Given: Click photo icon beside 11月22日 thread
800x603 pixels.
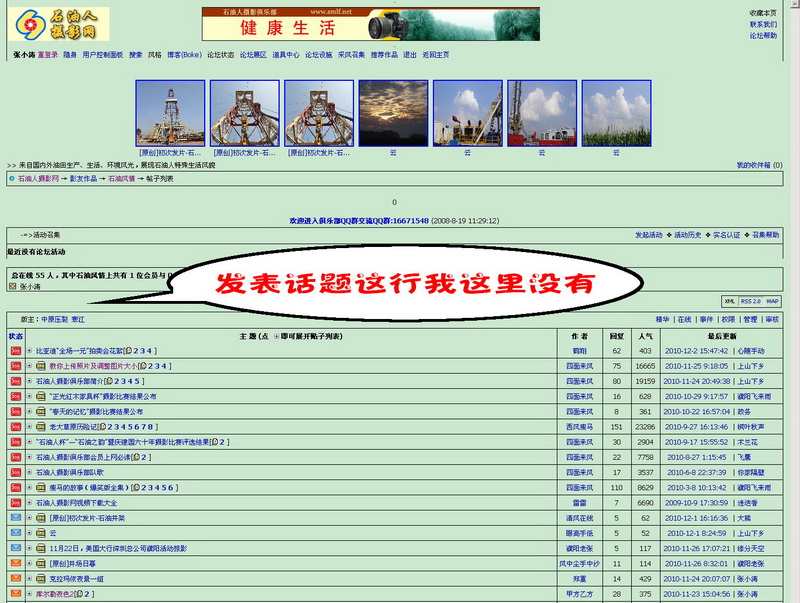Looking at the screenshot, I should click(x=41, y=548).
